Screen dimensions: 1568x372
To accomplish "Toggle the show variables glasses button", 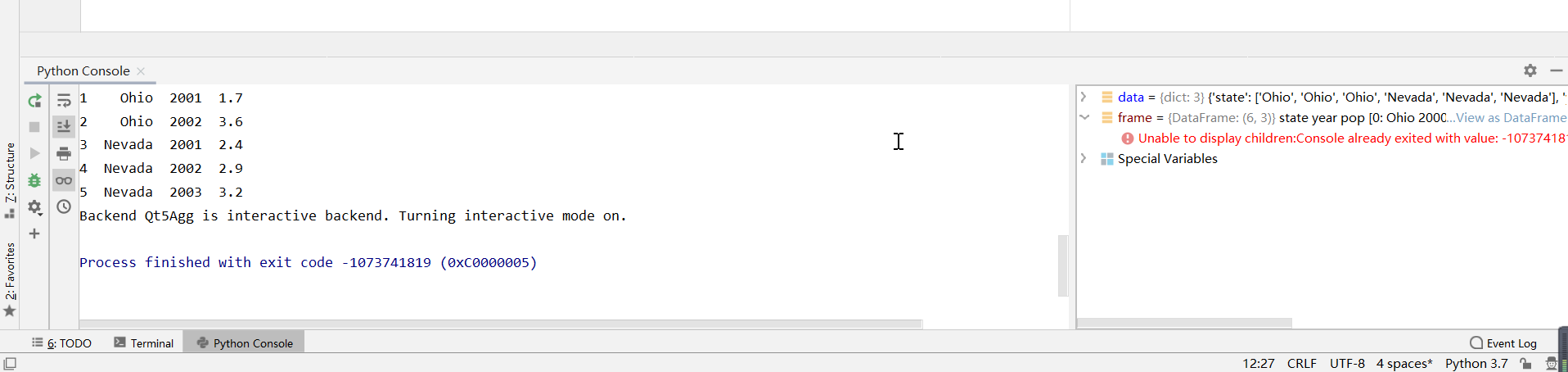I will [64, 180].
